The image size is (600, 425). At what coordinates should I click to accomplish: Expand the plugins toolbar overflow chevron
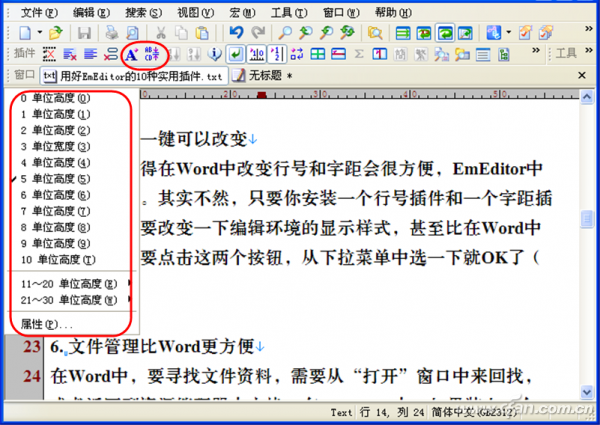536,50
